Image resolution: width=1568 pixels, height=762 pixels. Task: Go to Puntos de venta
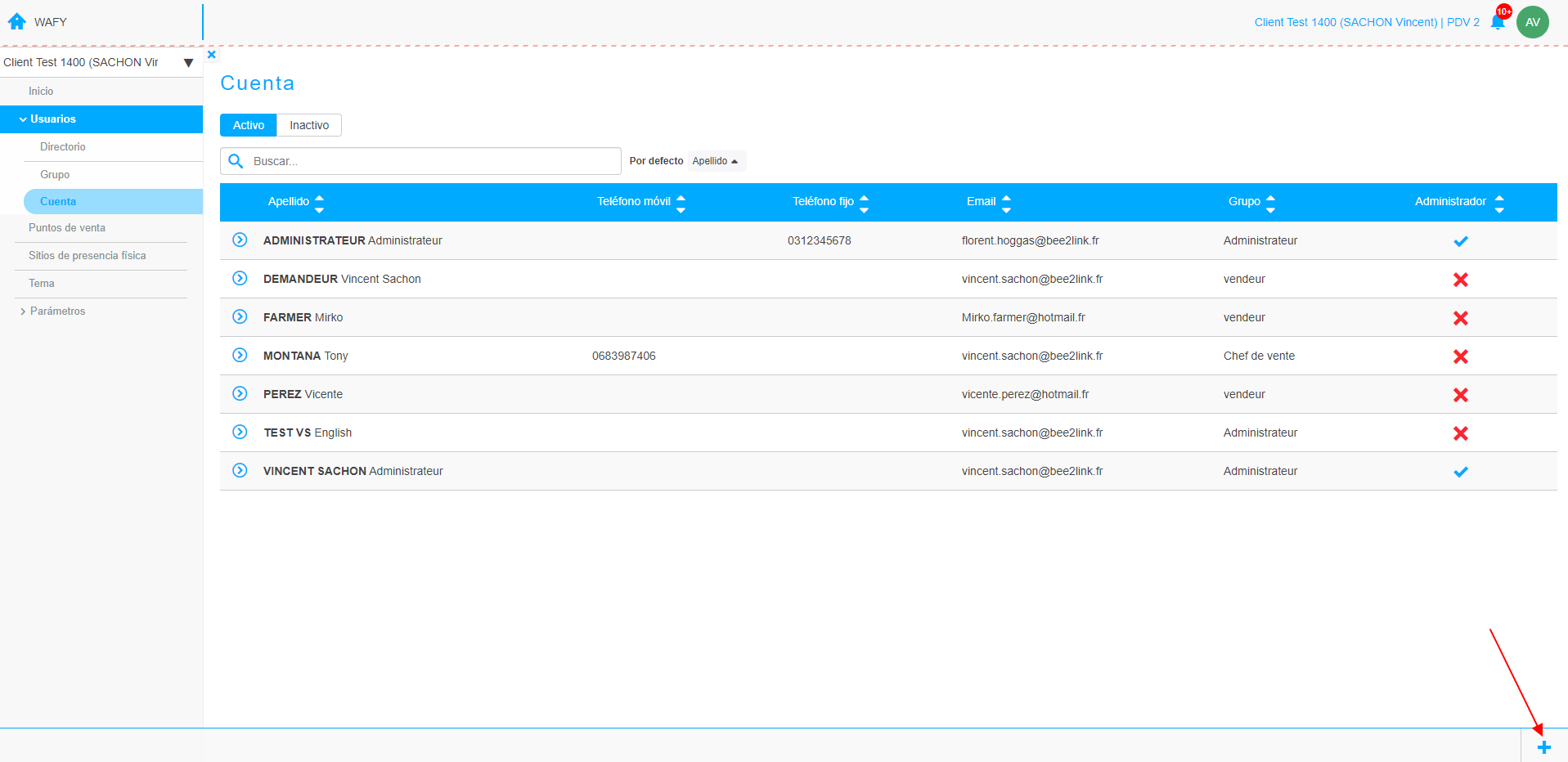pyautogui.click(x=67, y=227)
